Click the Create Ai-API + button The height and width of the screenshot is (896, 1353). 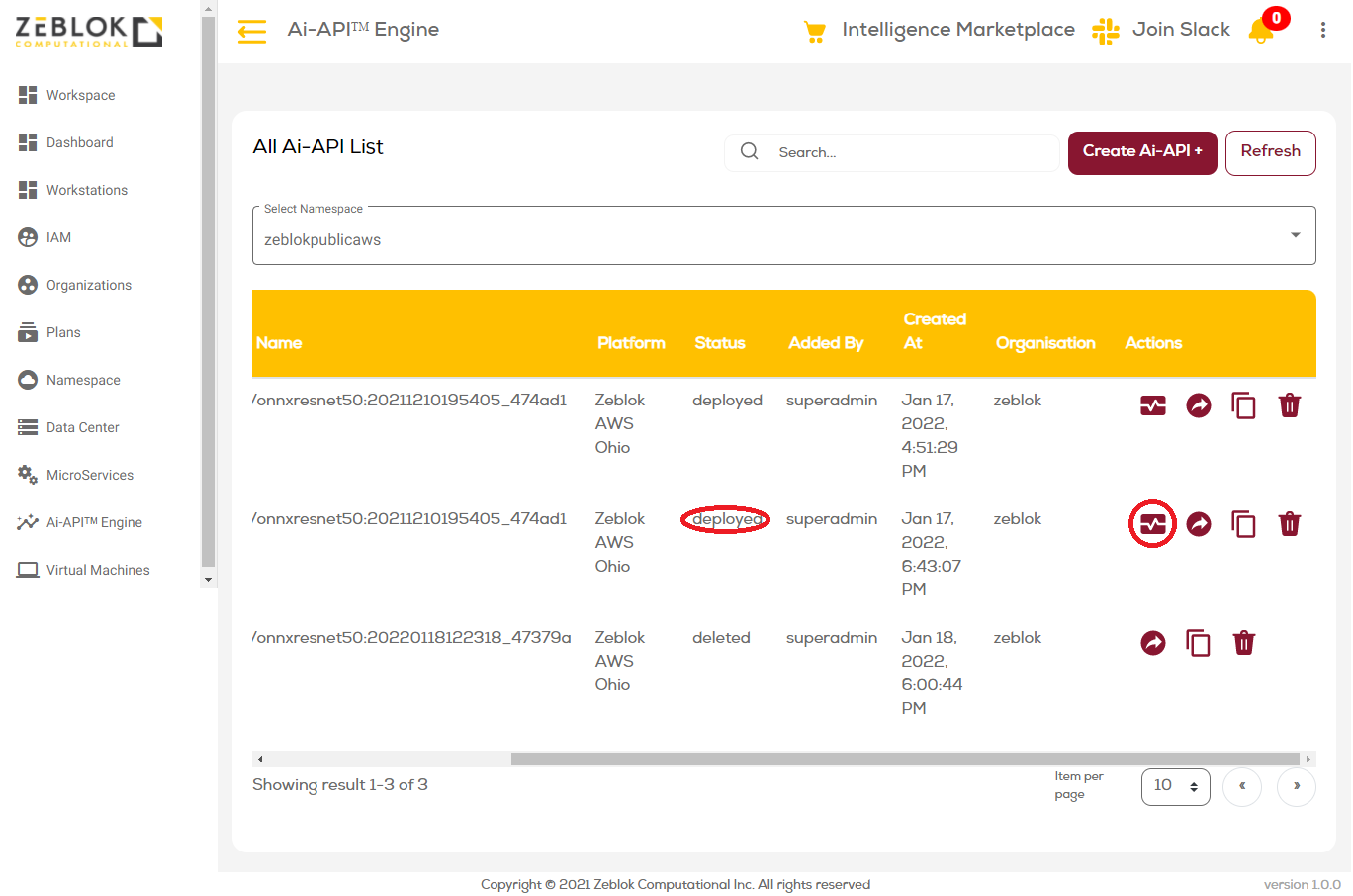tap(1142, 152)
